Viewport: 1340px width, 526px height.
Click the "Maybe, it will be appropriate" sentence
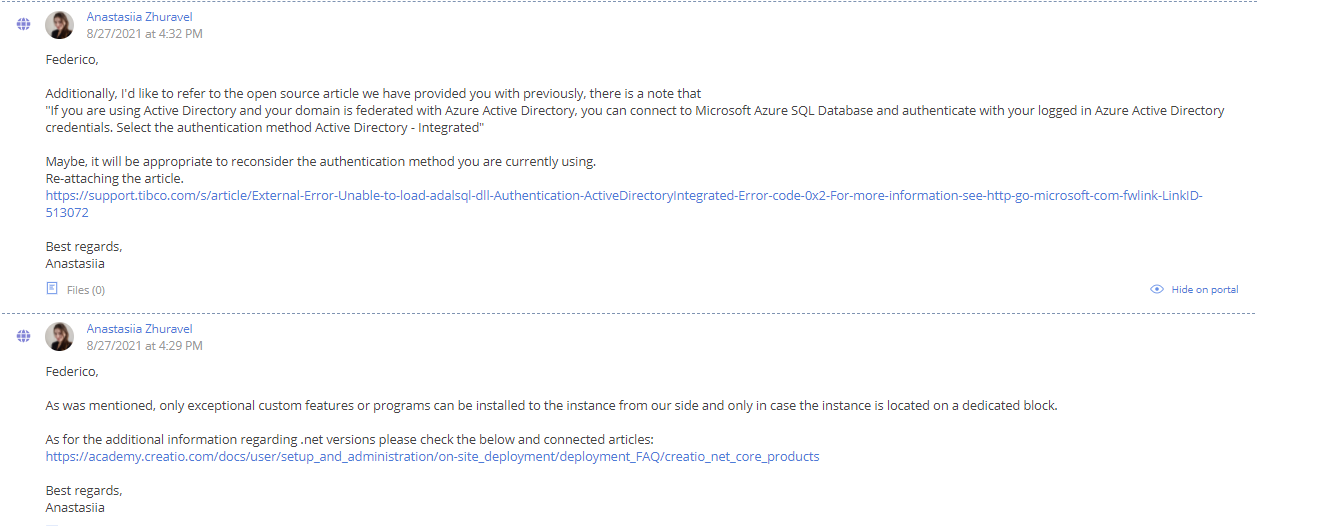[321, 162]
